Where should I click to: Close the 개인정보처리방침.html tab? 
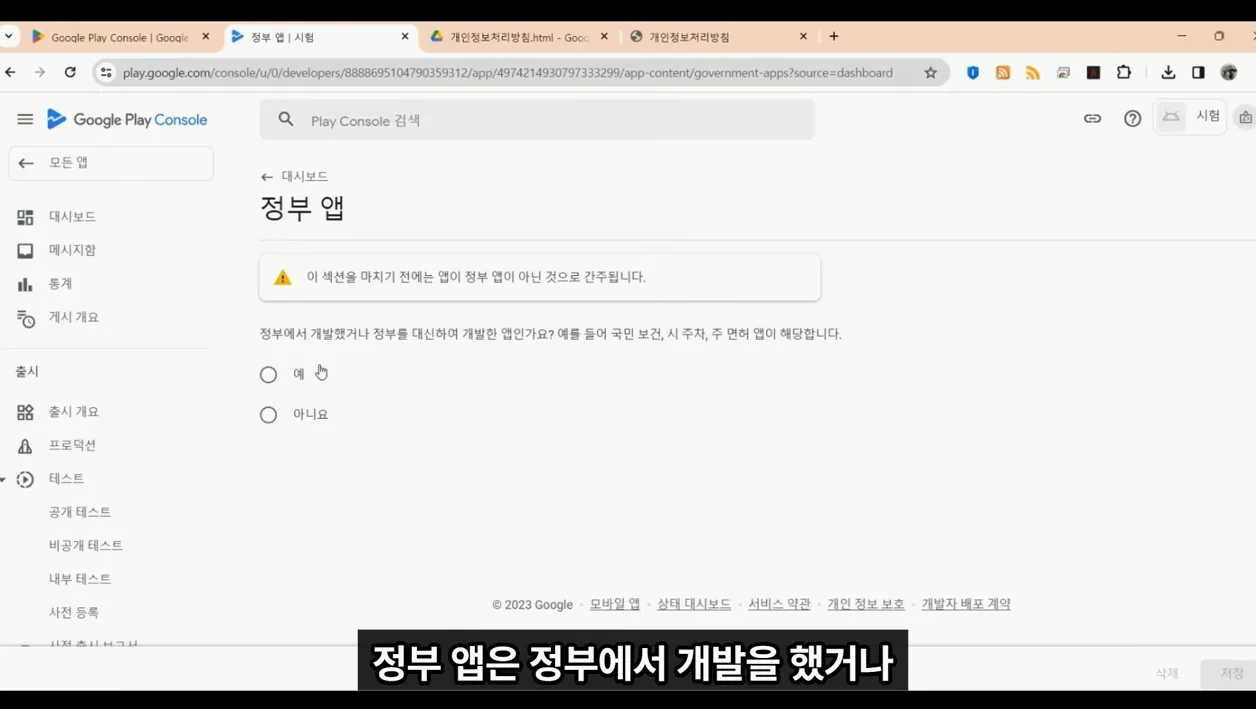(x=604, y=37)
